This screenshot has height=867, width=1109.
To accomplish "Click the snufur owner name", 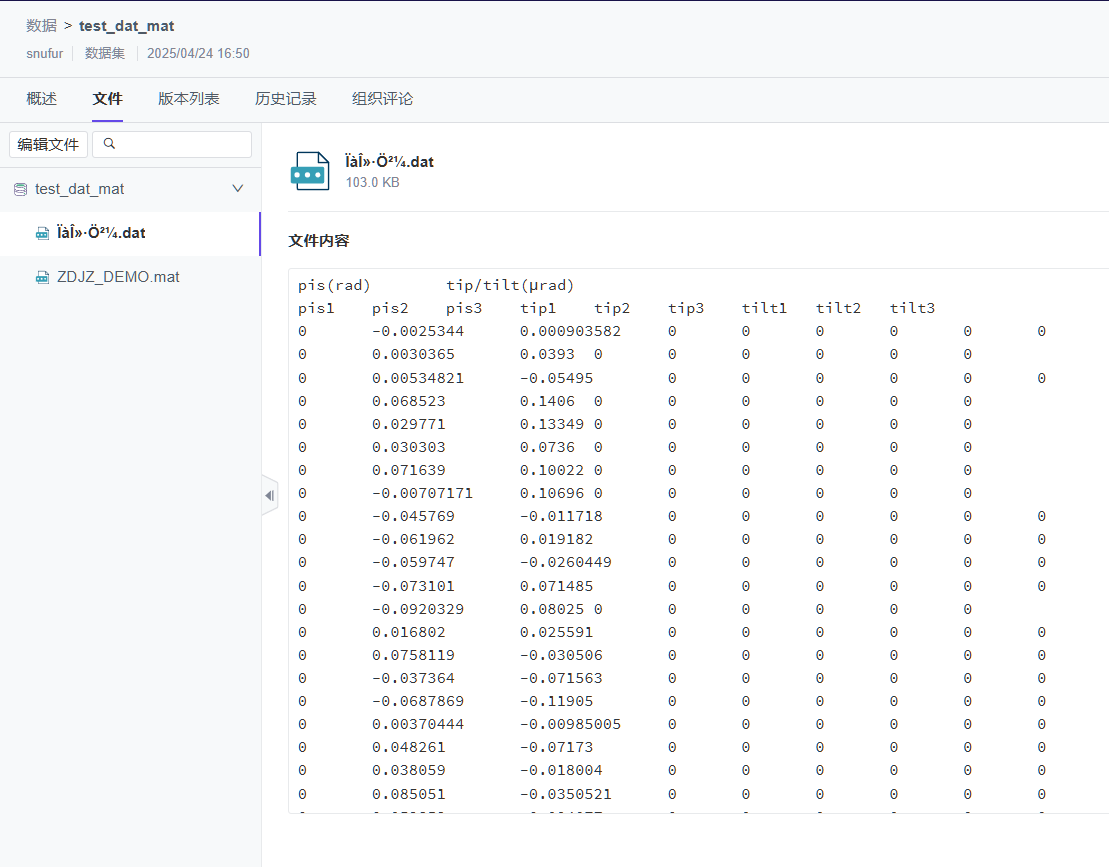I will tap(45, 54).
